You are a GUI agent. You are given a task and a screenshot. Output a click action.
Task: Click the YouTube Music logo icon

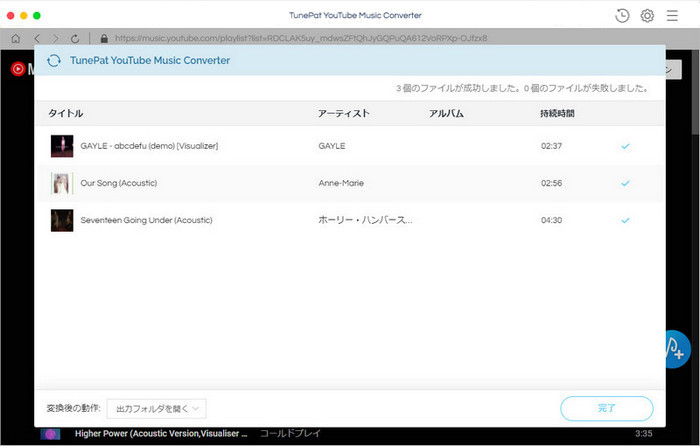coord(18,69)
